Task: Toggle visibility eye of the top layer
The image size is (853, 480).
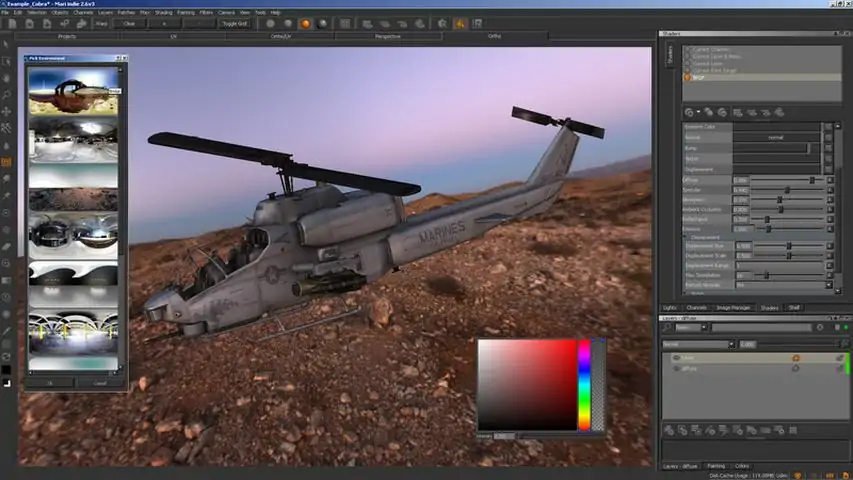Action: point(677,357)
